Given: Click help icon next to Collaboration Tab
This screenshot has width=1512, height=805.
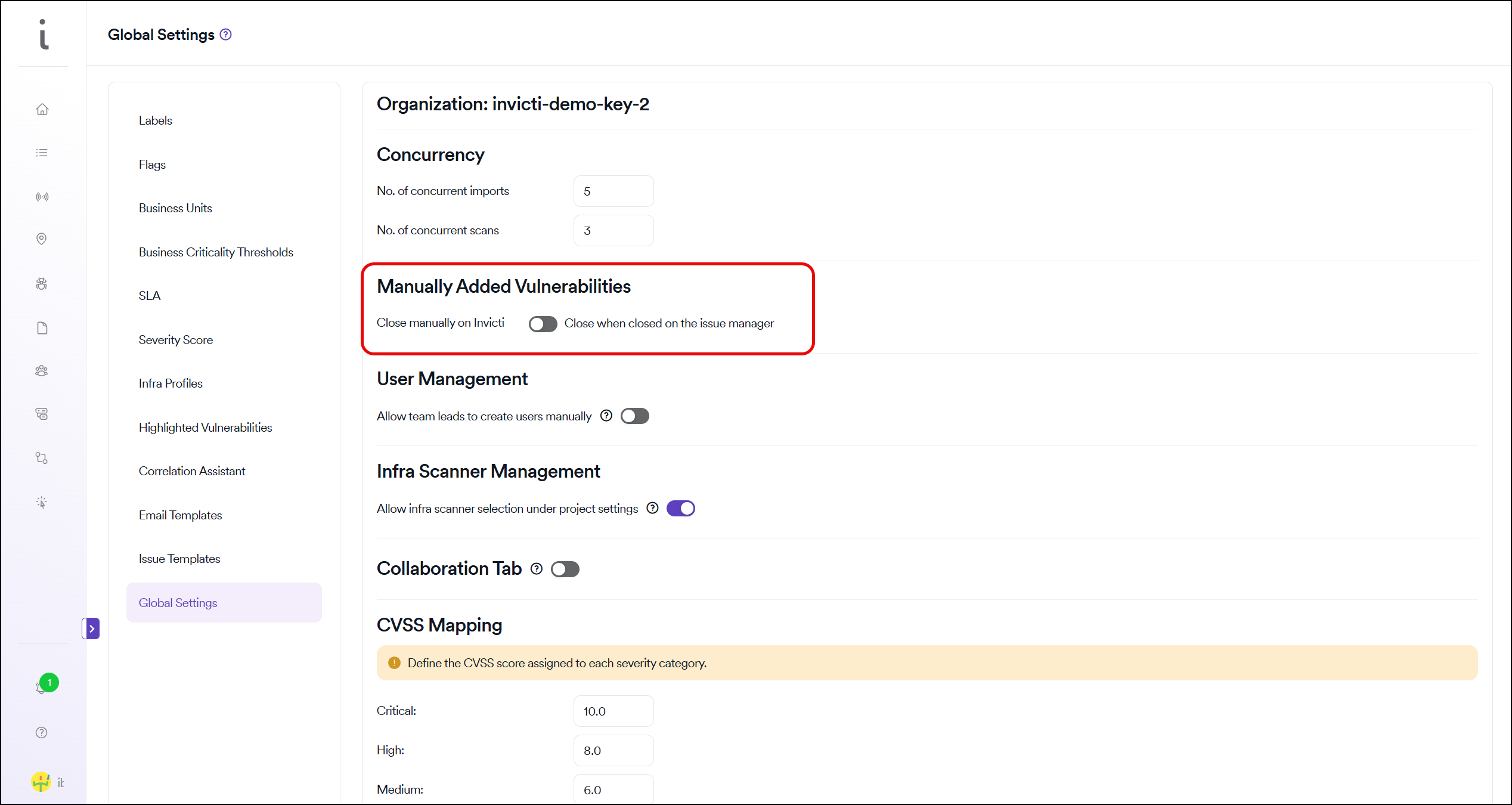Looking at the screenshot, I should tap(537, 569).
